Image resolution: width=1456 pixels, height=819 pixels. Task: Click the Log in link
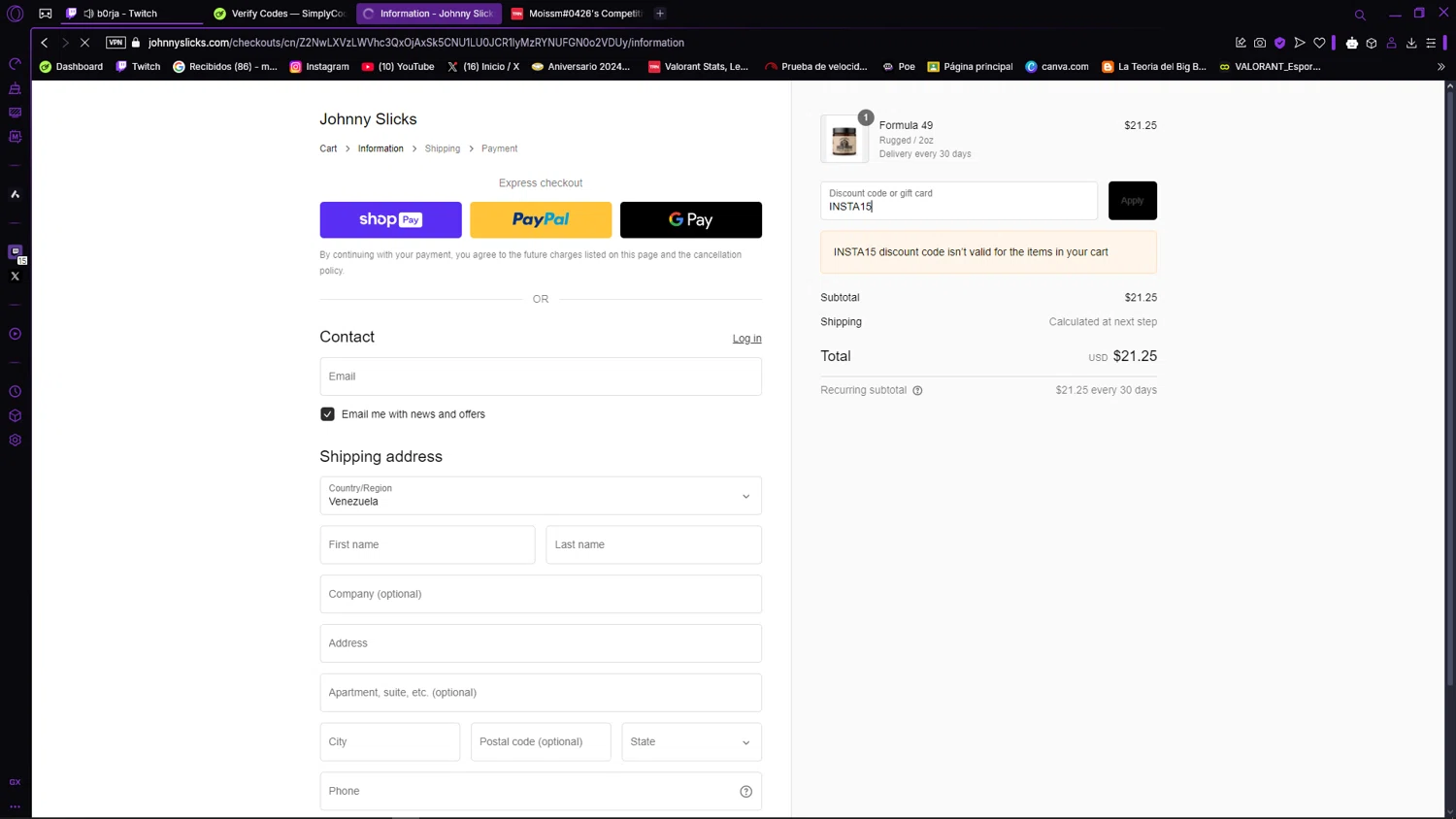[746, 339]
